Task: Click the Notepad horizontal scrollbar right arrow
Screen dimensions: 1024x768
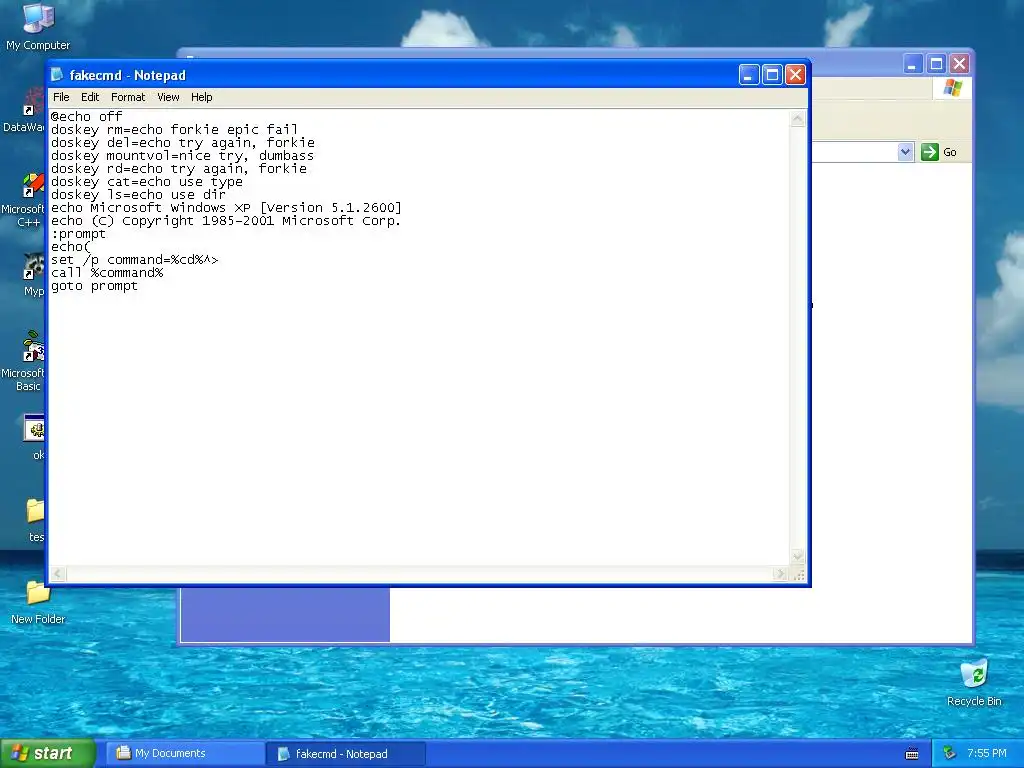Action: [x=780, y=573]
